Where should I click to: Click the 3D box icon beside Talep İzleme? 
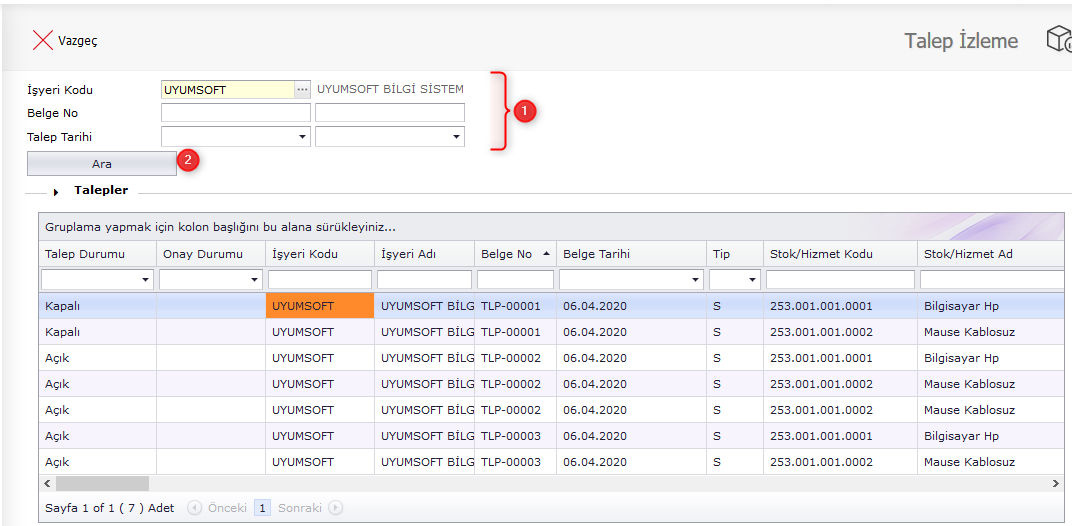(x=1058, y=40)
